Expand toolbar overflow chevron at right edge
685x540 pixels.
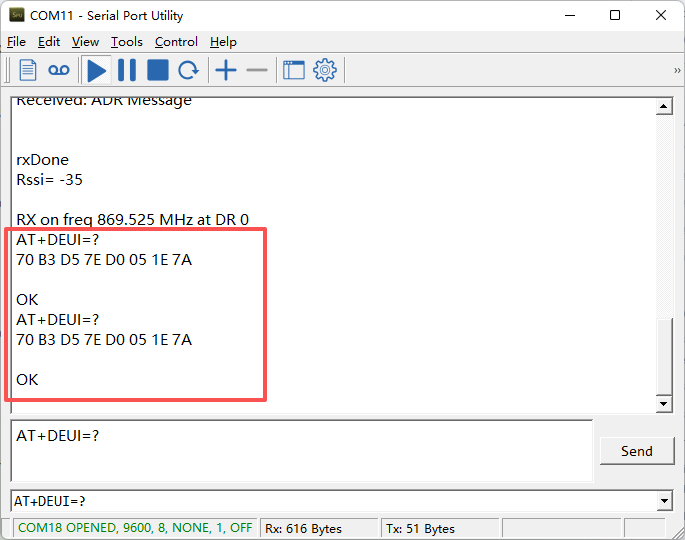[x=677, y=70]
